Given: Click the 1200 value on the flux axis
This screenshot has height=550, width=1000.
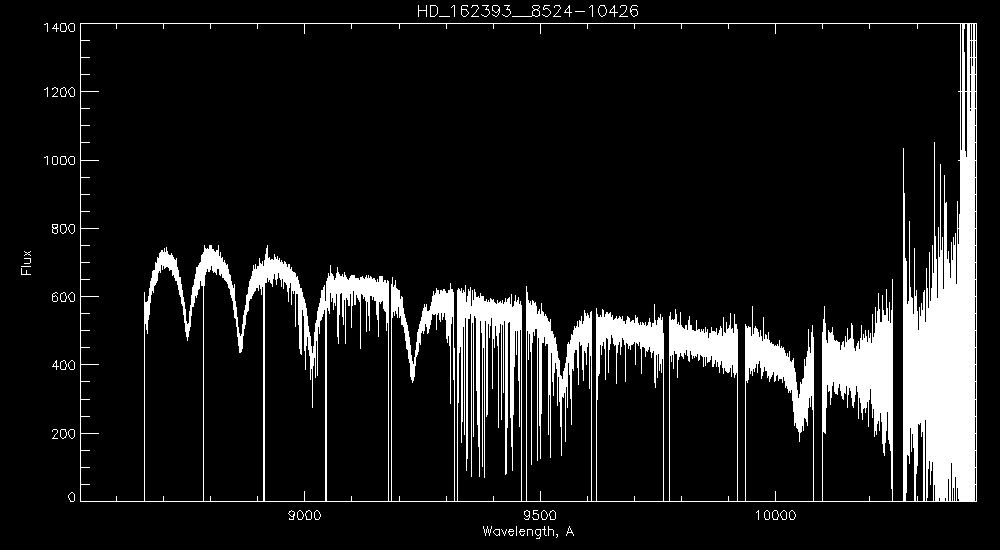Looking at the screenshot, I should (59, 92).
